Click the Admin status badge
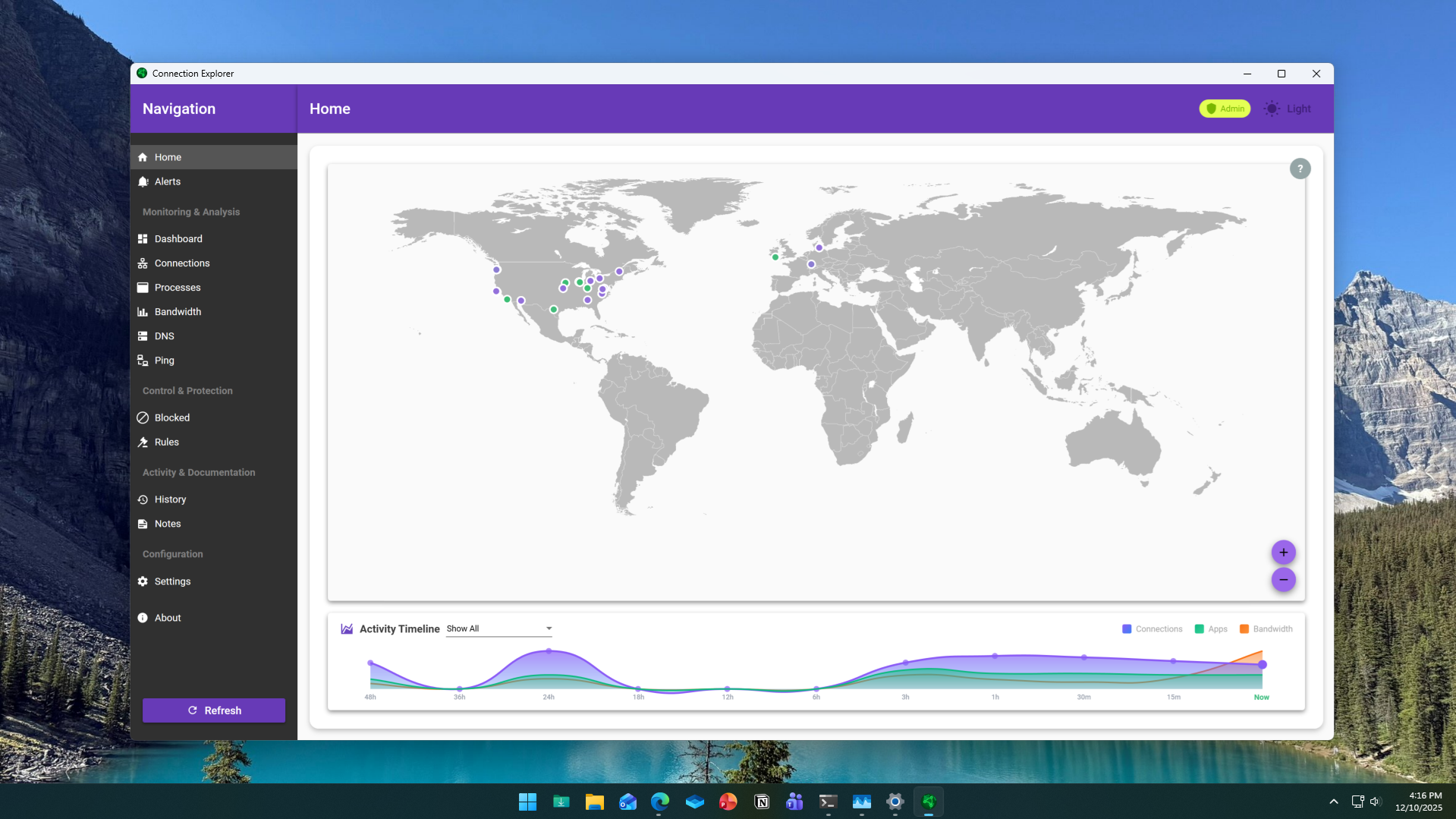Viewport: 1456px width, 819px height. (1225, 109)
